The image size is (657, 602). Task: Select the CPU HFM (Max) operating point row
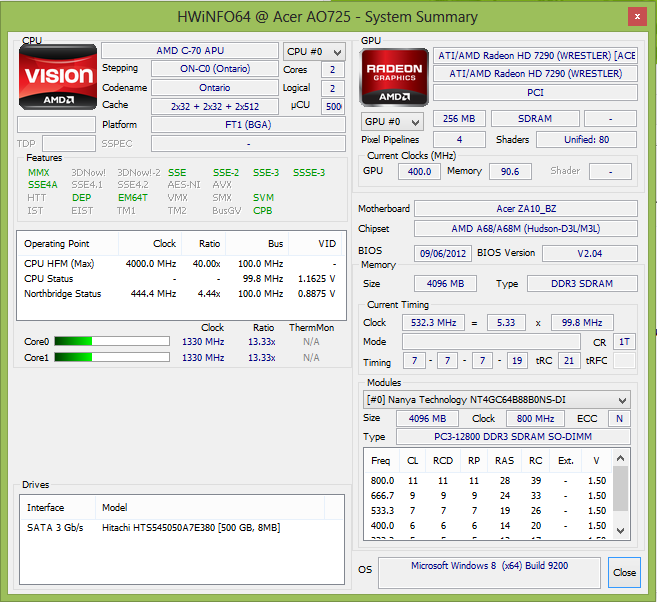tap(181, 264)
